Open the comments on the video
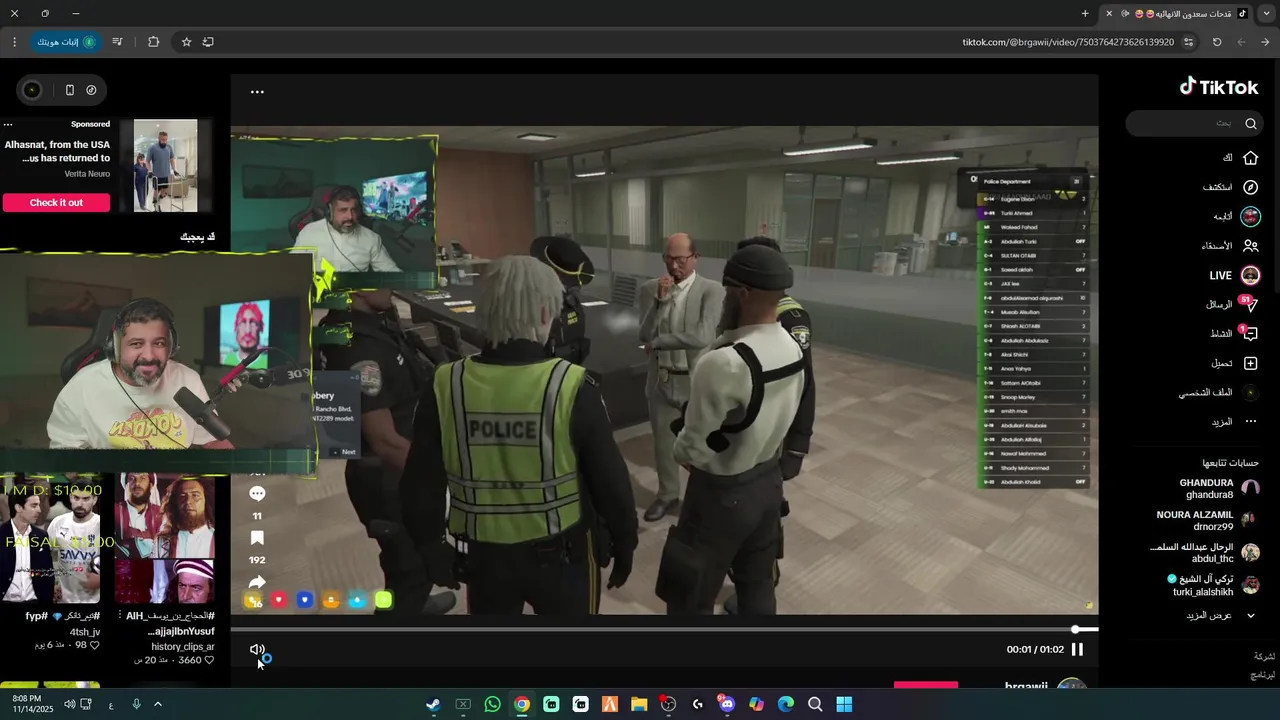Image resolution: width=1280 pixels, height=720 pixels. point(257,494)
